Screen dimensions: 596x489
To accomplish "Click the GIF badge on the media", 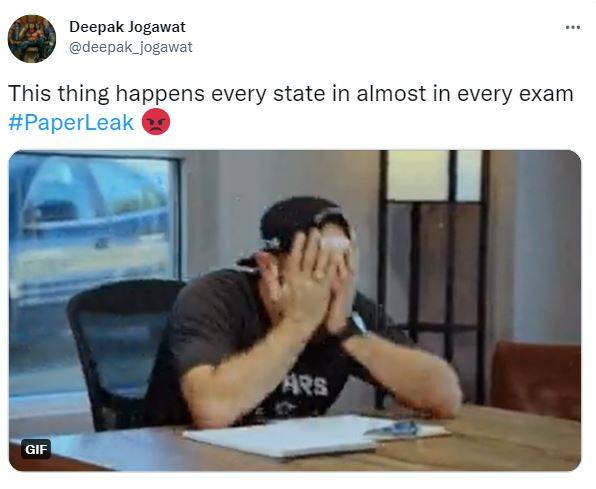I will pyautogui.click(x=36, y=449).
